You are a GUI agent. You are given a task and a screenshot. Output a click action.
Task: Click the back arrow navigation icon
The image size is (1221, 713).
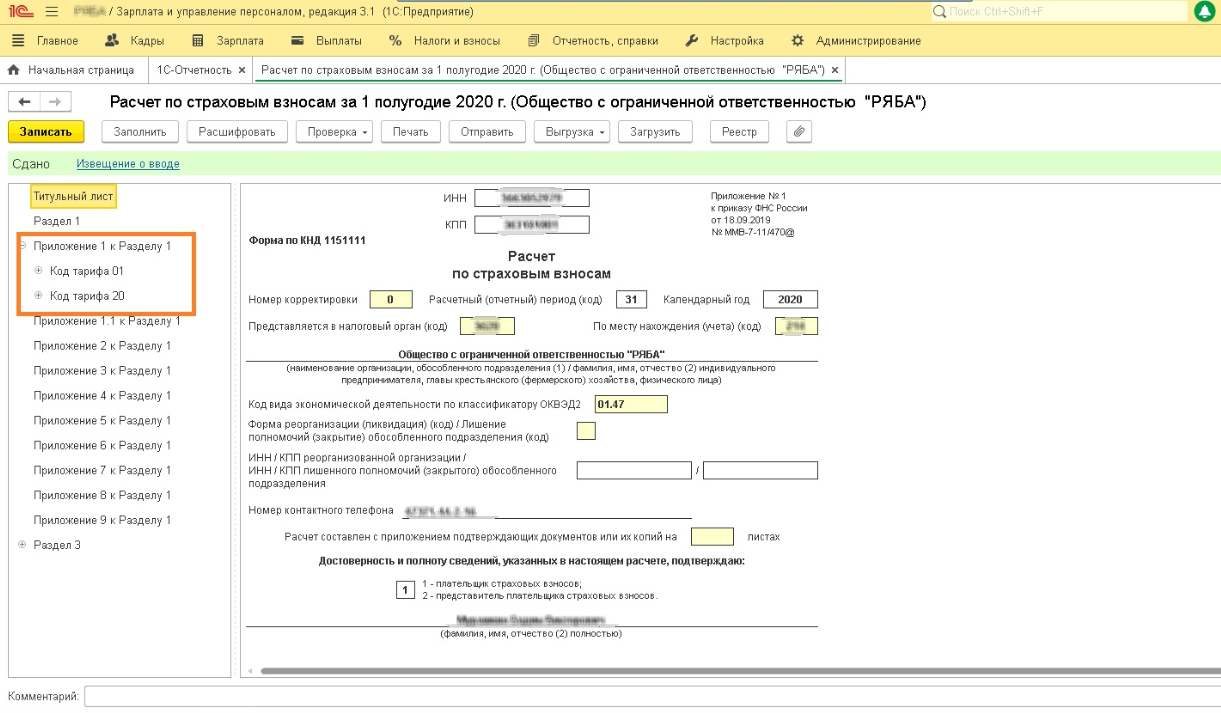pyautogui.click(x=25, y=102)
